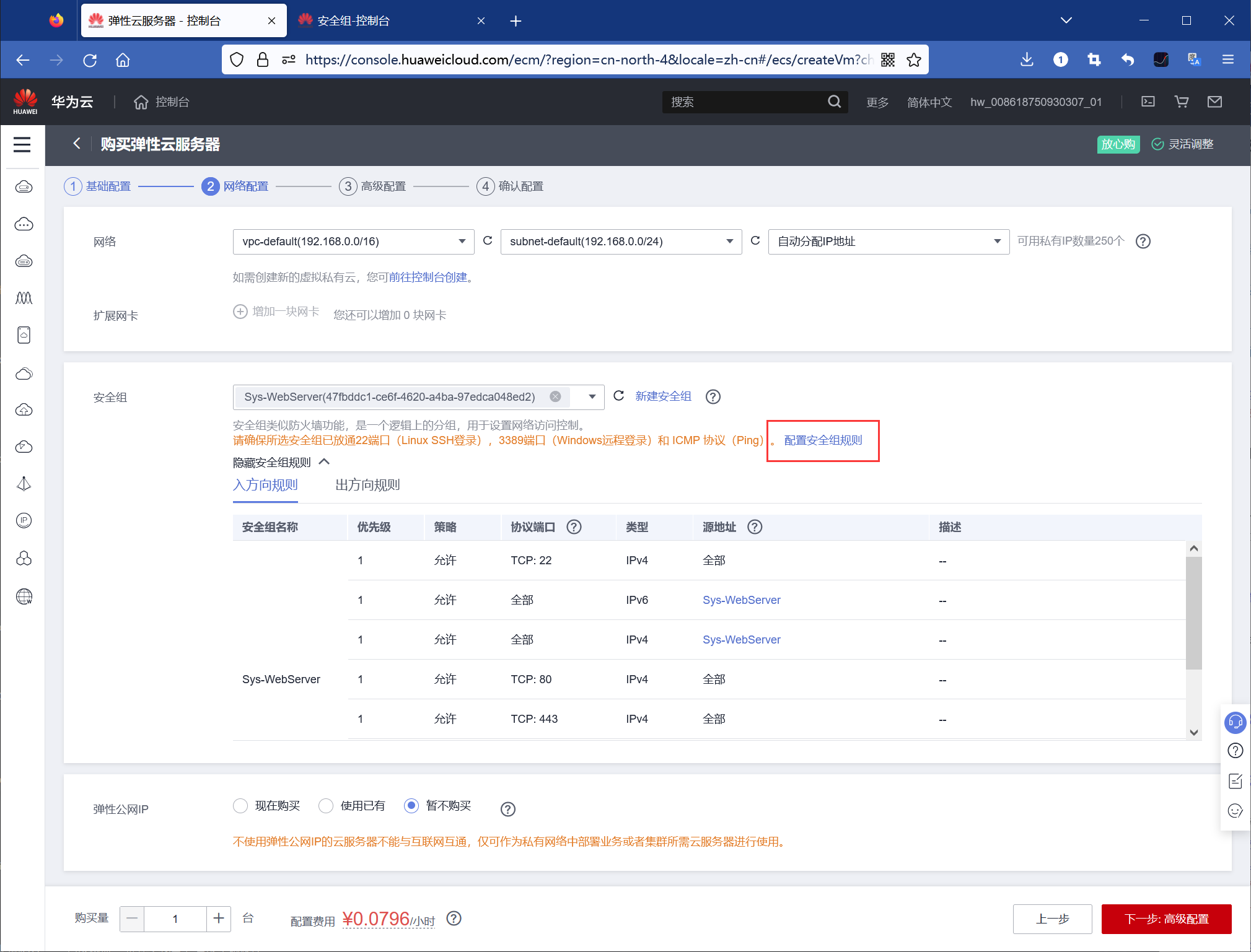Open the messages envelope icon
Screen dimensions: 1251x952
click(x=1214, y=102)
